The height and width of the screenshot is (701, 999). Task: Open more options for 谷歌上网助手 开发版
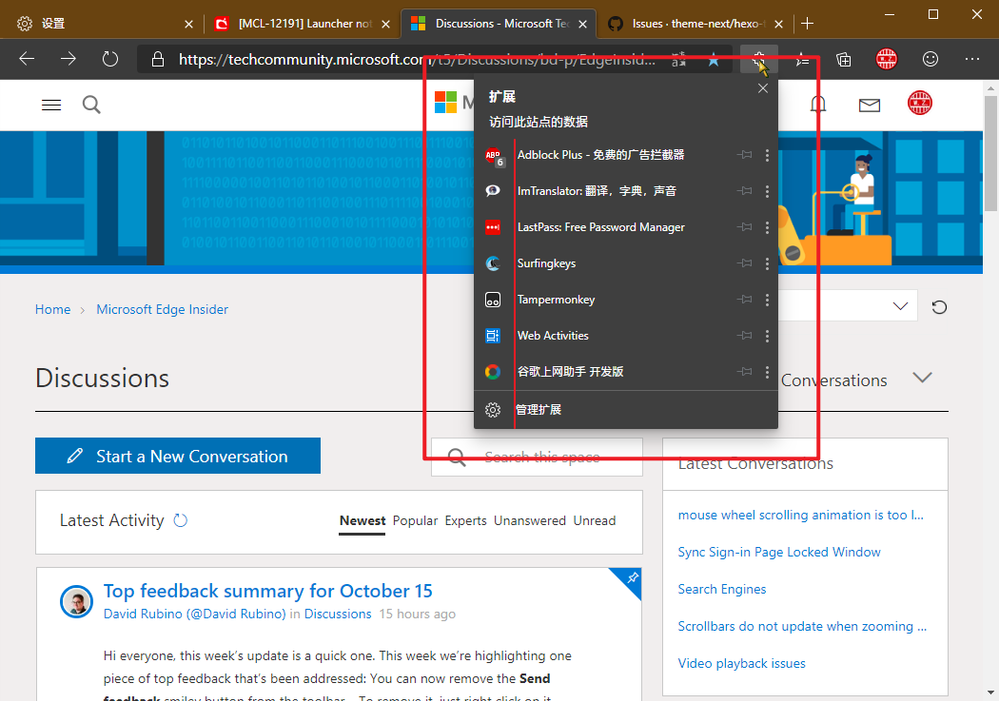click(767, 372)
